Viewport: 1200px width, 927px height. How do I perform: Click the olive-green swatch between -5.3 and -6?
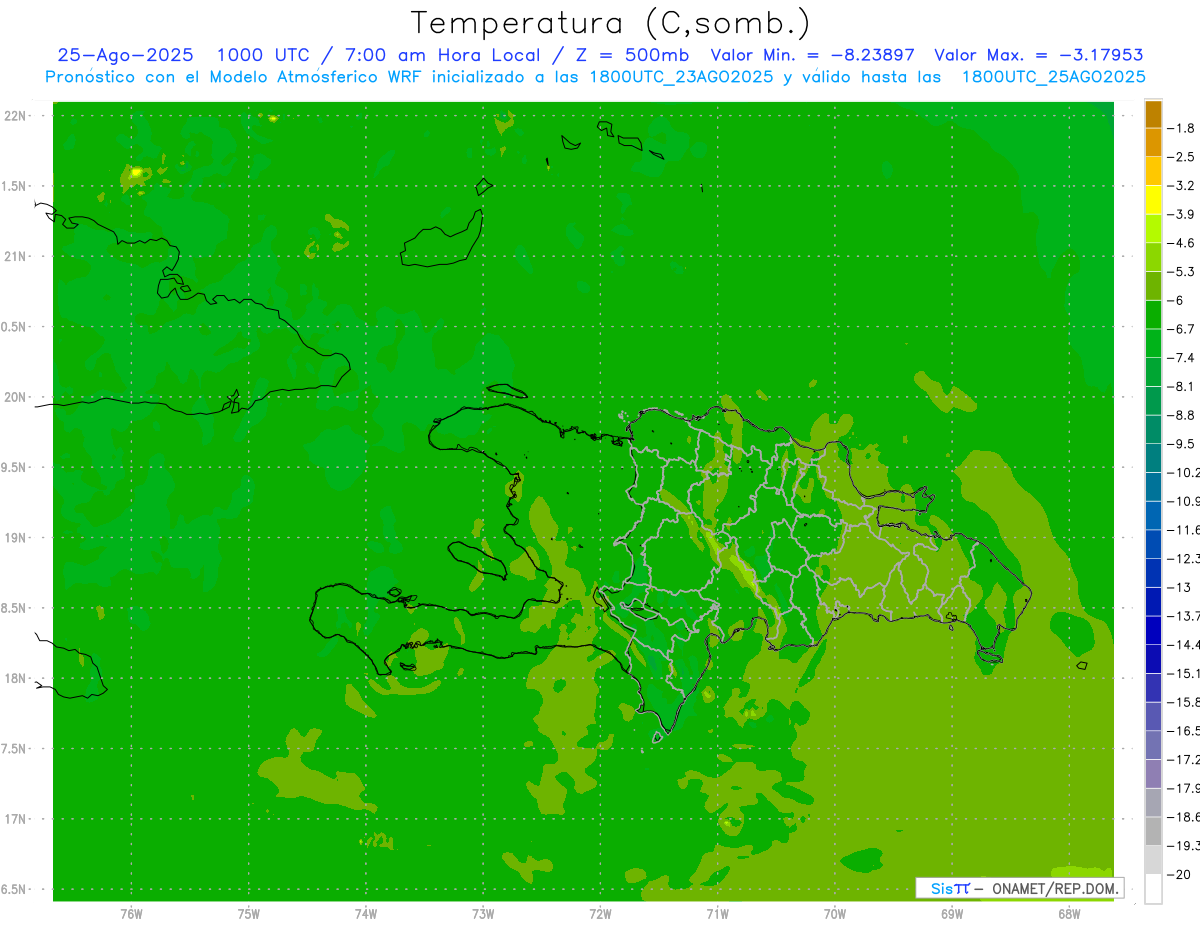click(1153, 286)
